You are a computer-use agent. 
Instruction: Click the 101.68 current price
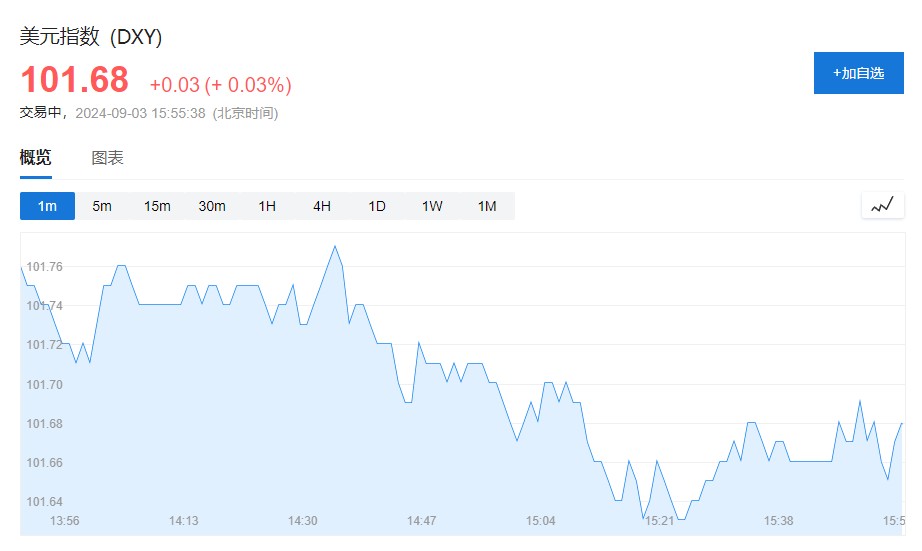[75, 80]
